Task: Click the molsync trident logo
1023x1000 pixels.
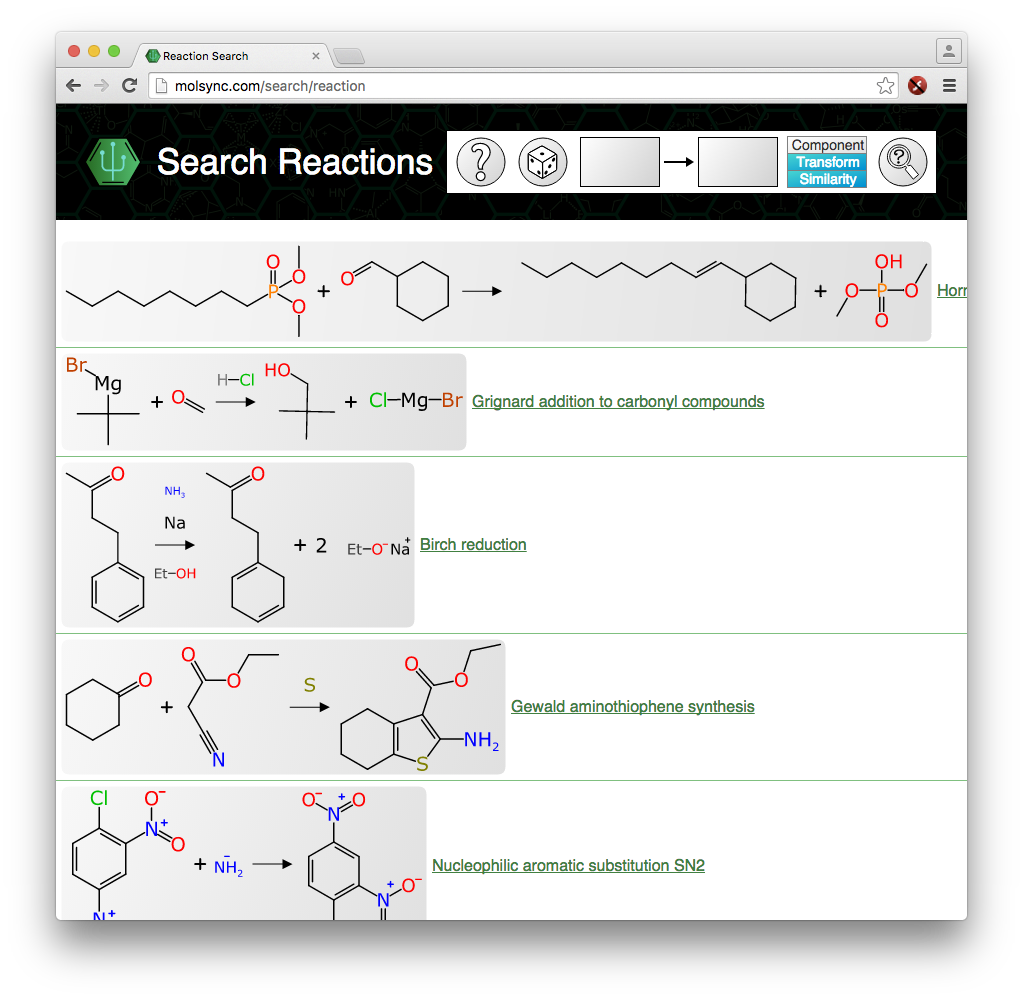Action: [x=111, y=161]
